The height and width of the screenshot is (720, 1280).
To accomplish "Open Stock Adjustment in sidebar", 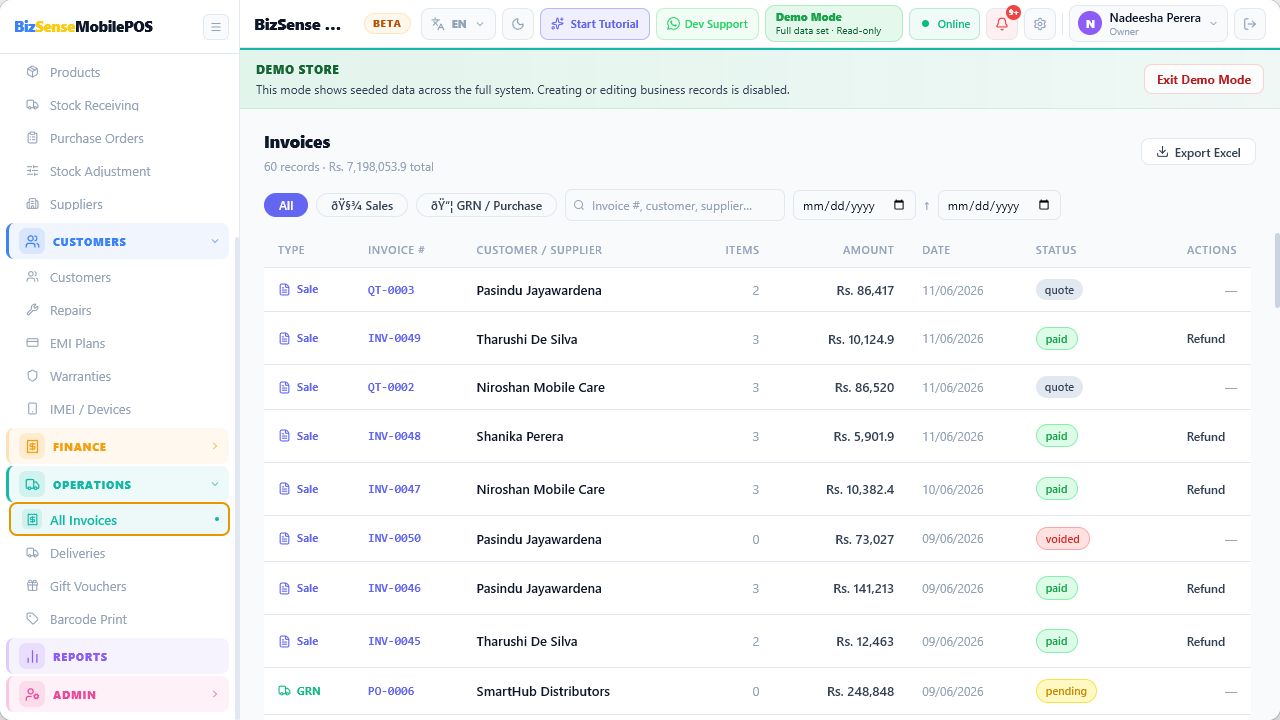I will tap(100, 171).
